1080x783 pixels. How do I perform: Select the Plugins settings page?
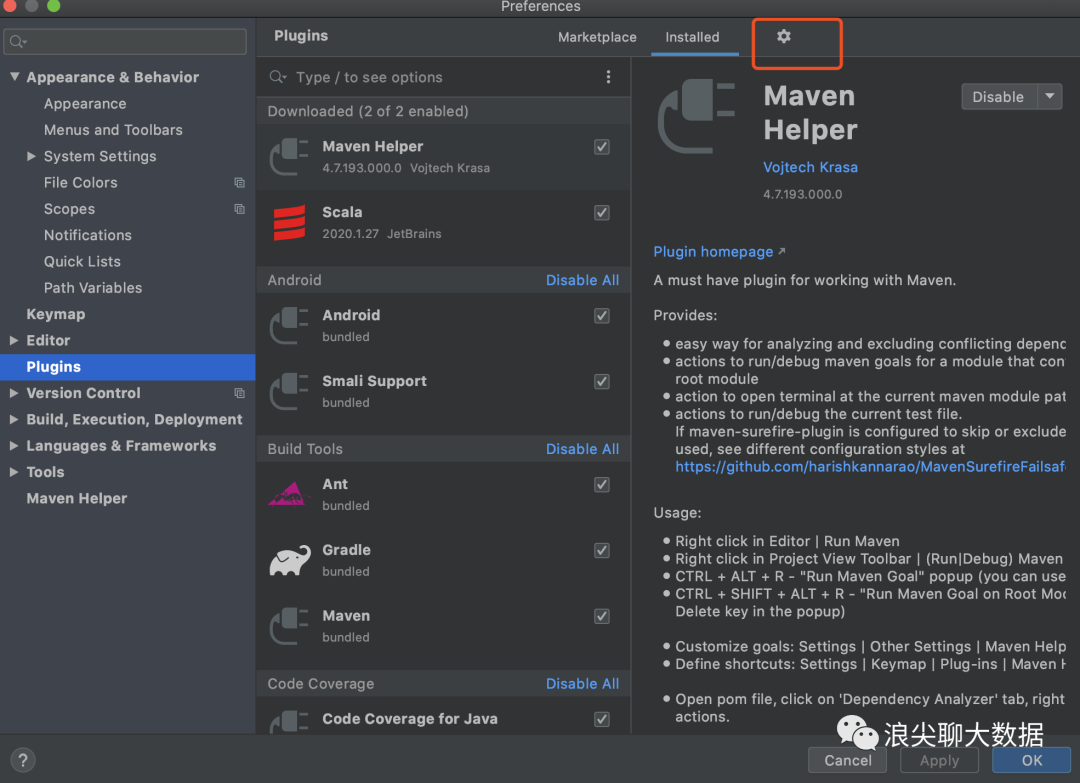pos(127,367)
